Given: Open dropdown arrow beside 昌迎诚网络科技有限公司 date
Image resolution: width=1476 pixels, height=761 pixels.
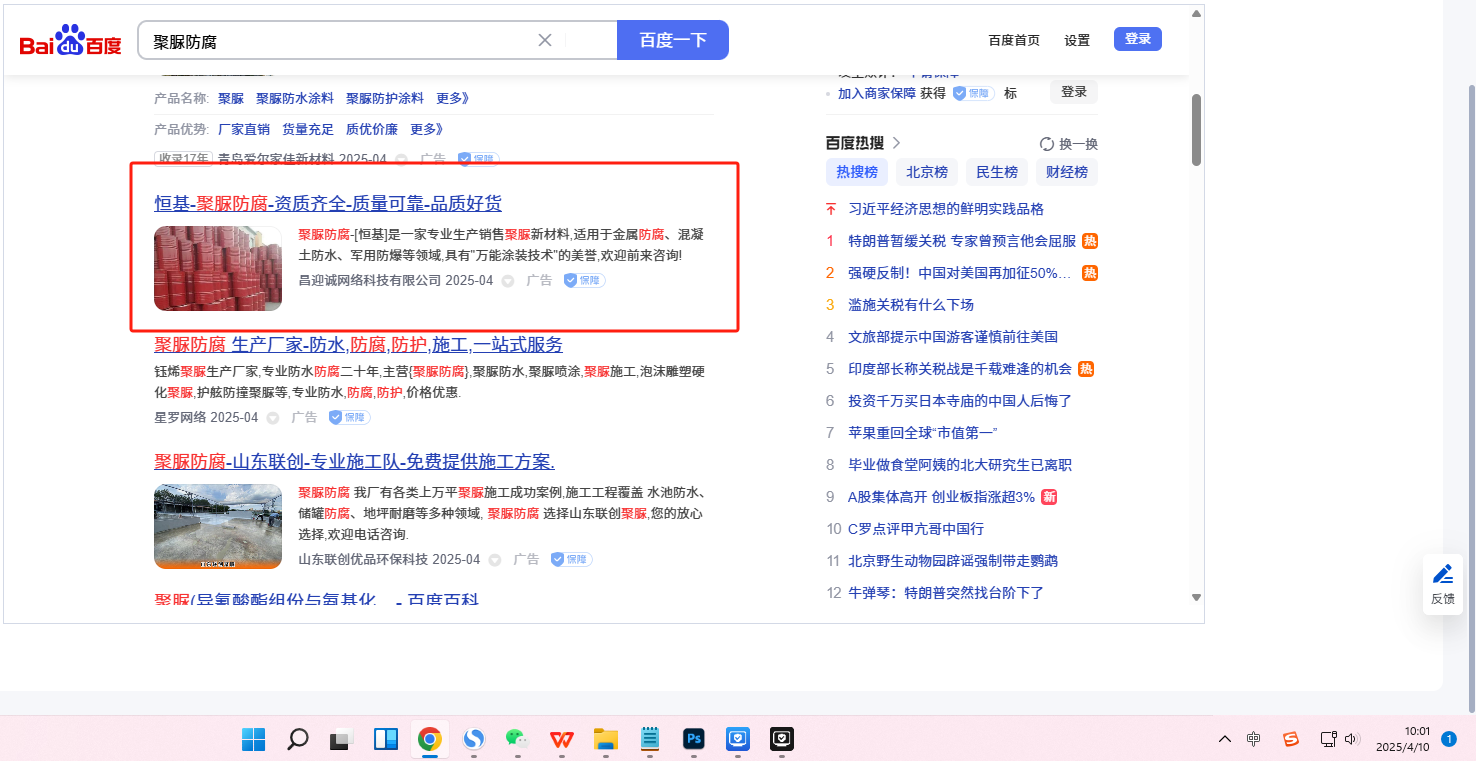Looking at the screenshot, I should [507, 281].
